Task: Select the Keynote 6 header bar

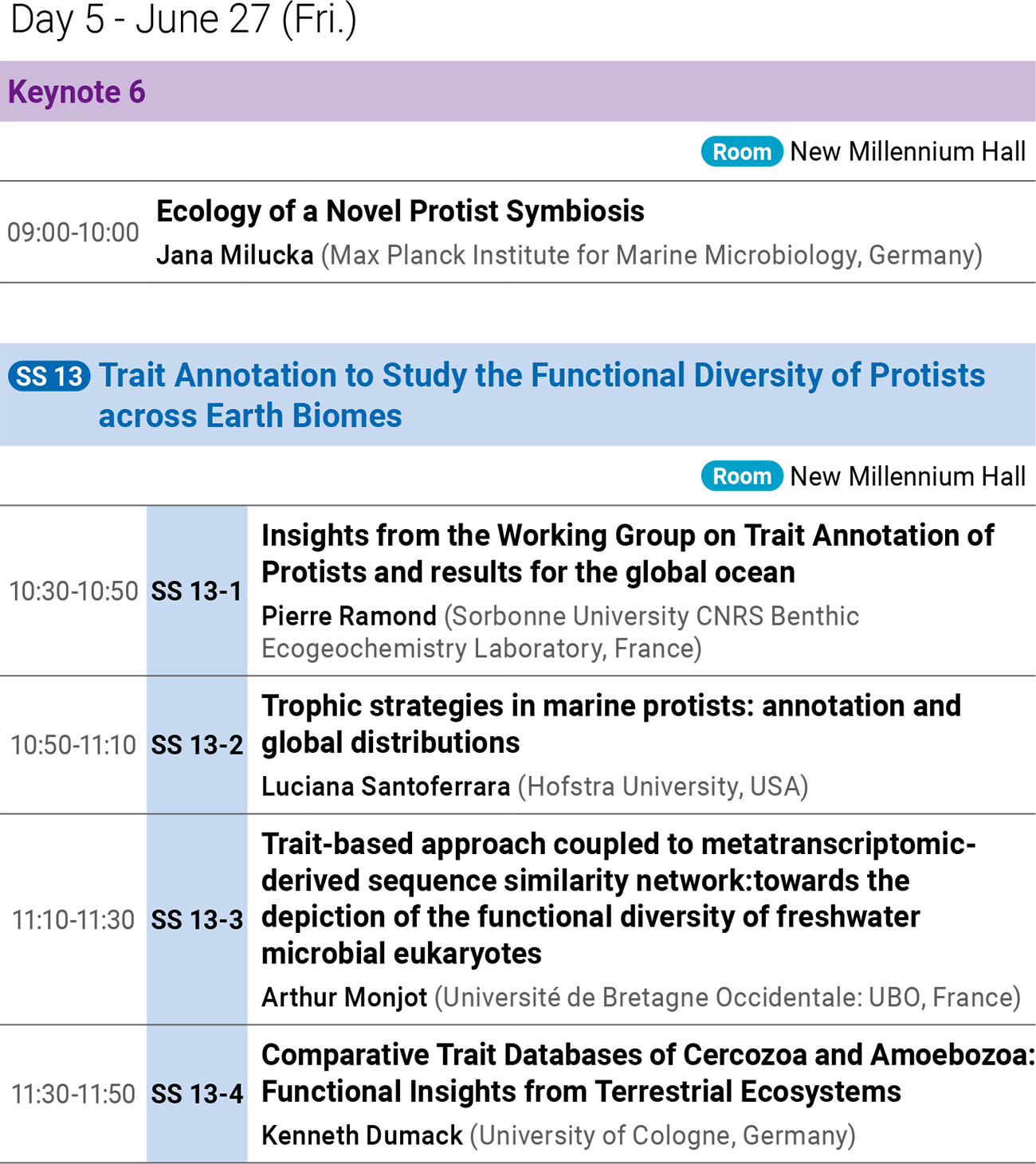Action: click(518, 92)
